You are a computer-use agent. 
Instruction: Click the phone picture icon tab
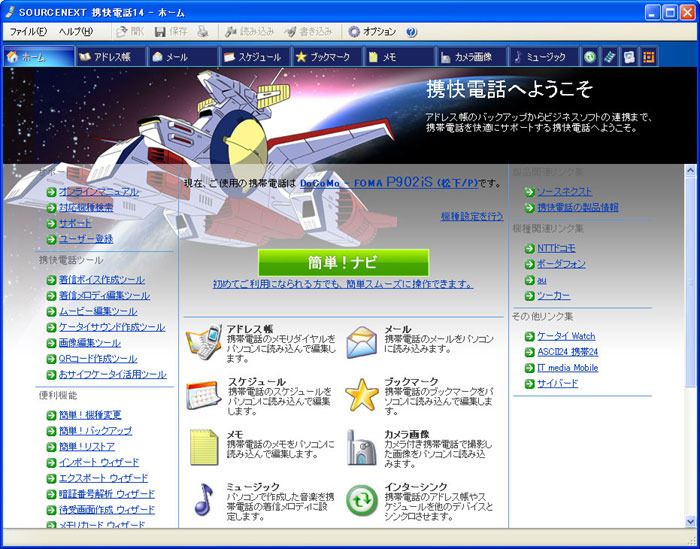coord(629,57)
